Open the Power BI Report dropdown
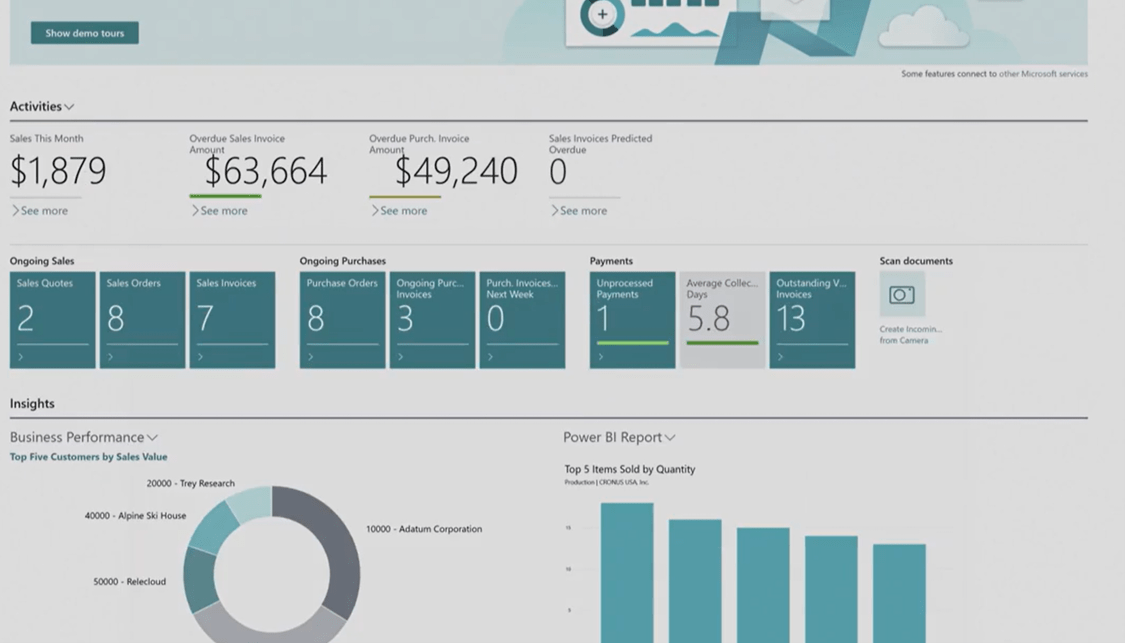The height and width of the screenshot is (643, 1125). [670, 437]
